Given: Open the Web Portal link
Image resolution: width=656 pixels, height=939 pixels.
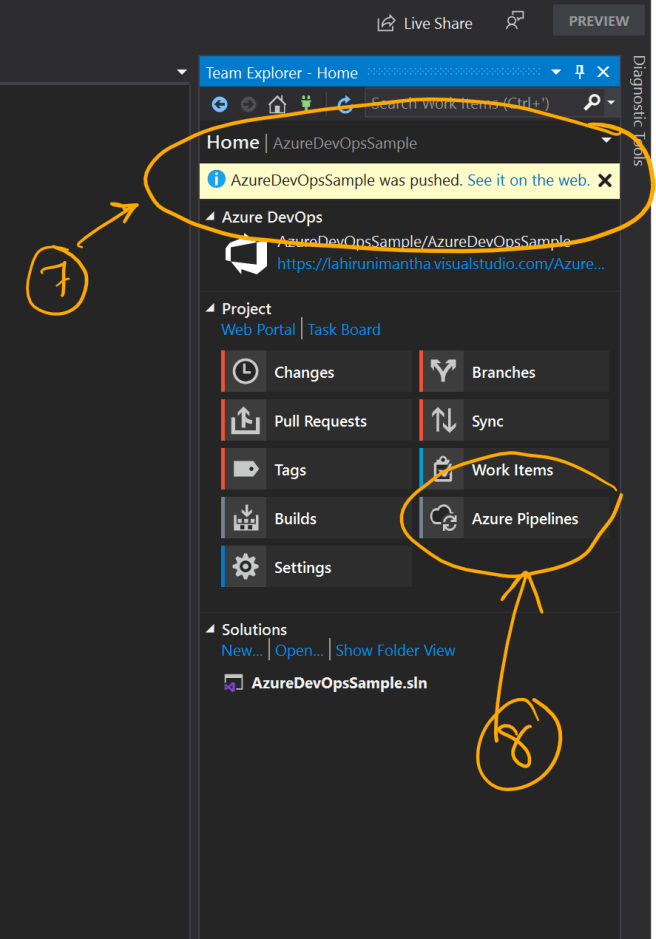Looking at the screenshot, I should tap(258, 329).
